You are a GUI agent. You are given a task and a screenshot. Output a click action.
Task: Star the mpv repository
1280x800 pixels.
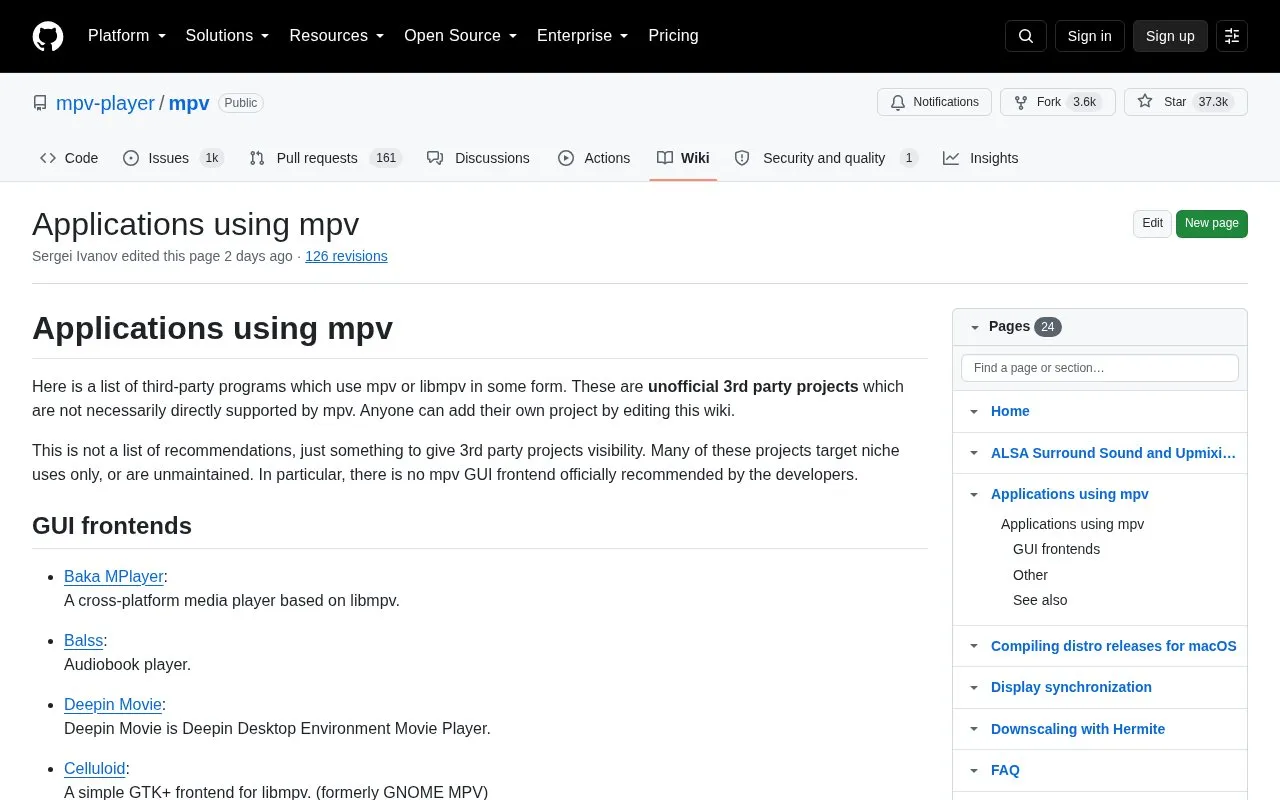click(1185, 102)
